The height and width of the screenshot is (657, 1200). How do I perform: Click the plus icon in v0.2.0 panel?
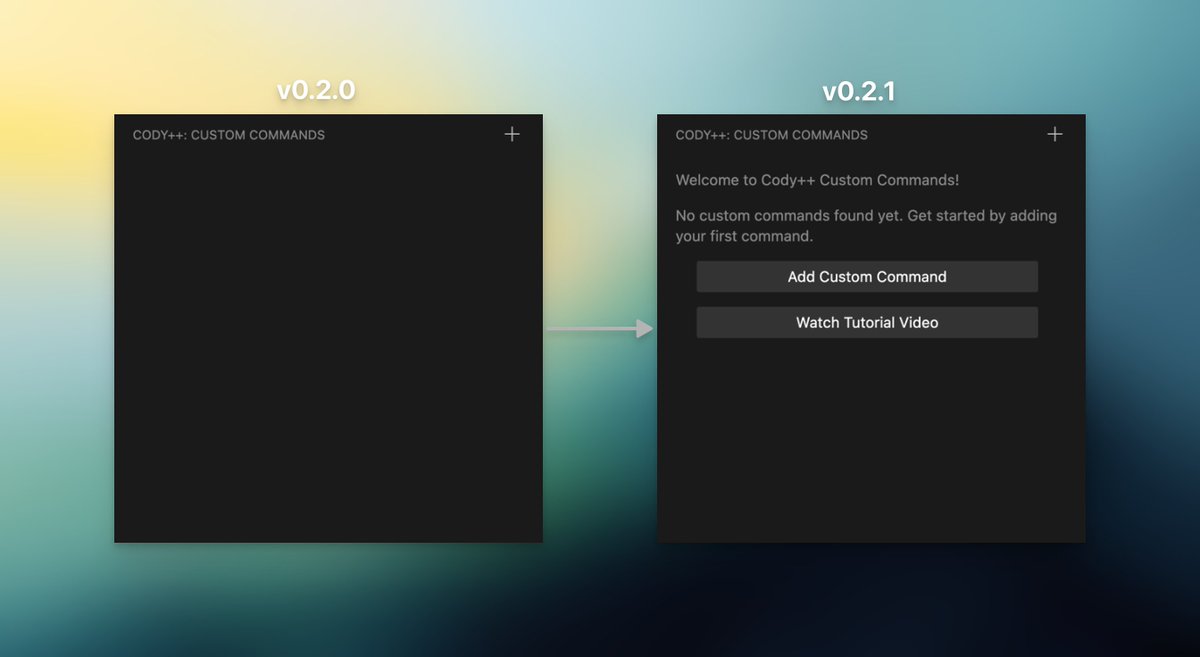point(512,134)
